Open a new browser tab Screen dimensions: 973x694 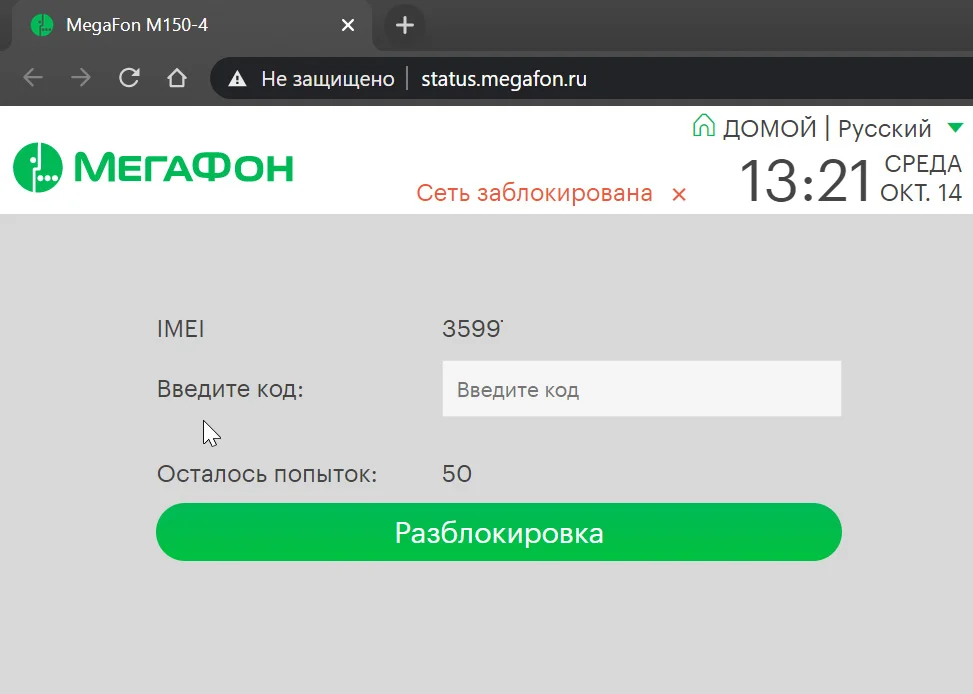tap(405, 25)
